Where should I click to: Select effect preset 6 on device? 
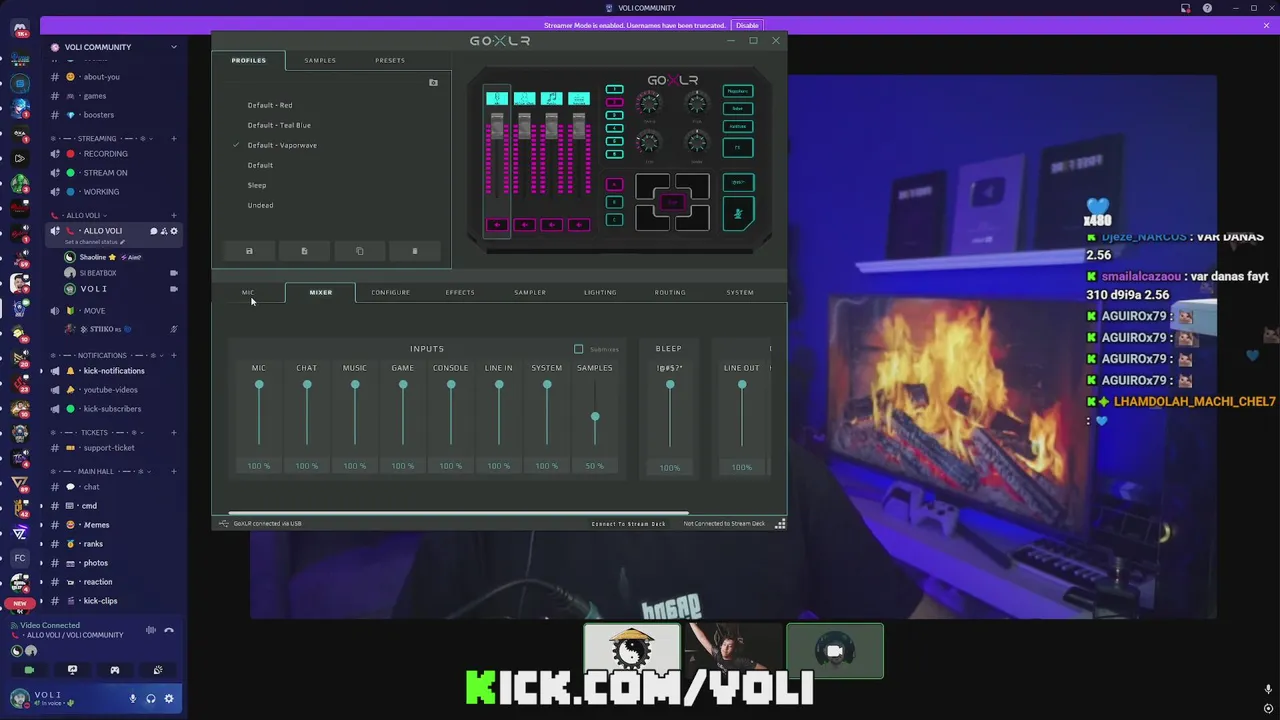614,153
